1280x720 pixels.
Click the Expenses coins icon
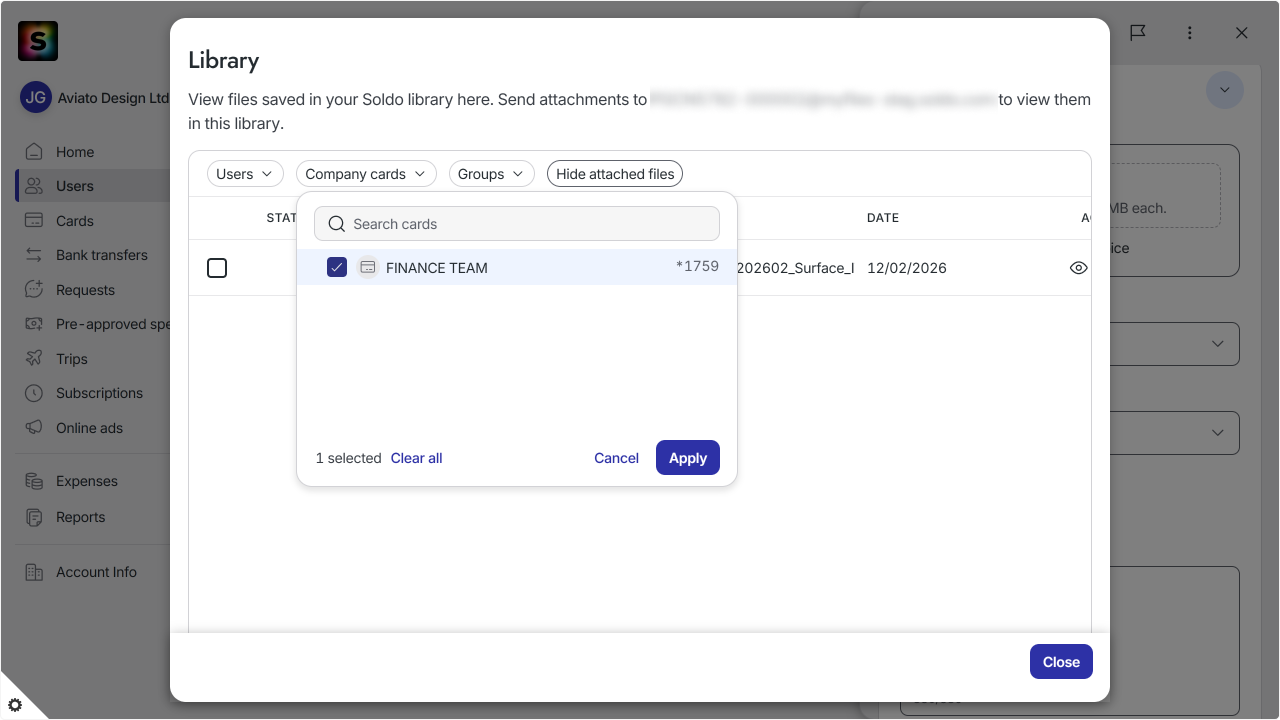pos(34,481)
